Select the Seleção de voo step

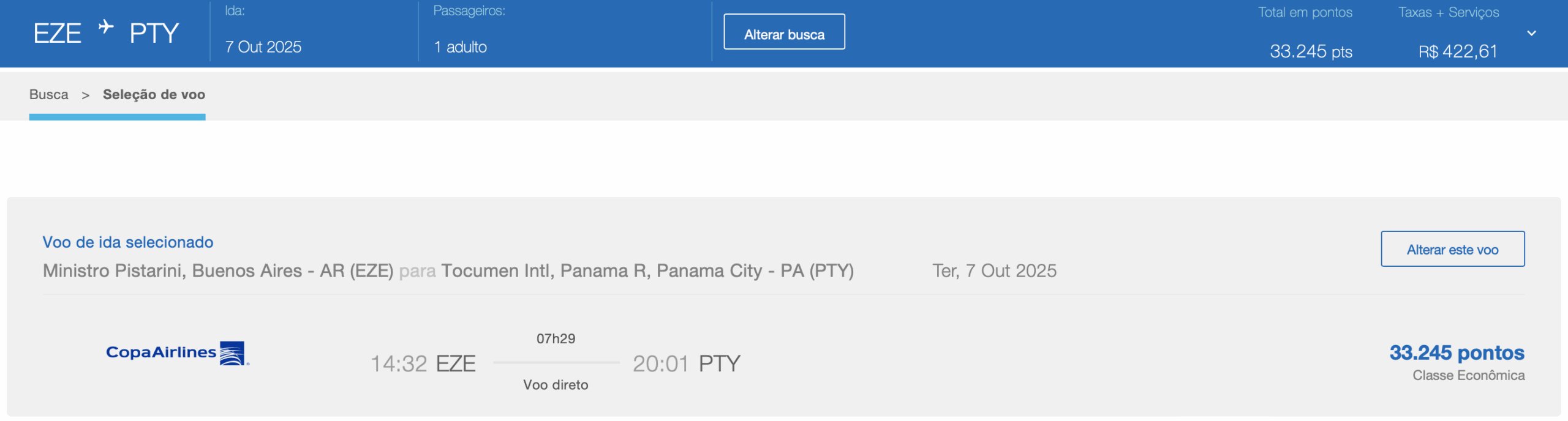click(x=154, y=95)
